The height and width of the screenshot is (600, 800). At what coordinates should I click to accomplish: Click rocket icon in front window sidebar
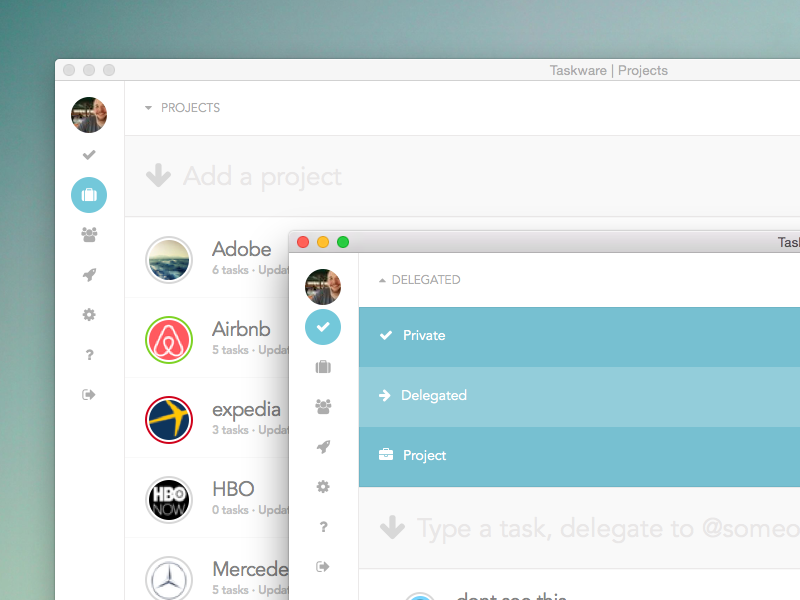pos(323,447)
